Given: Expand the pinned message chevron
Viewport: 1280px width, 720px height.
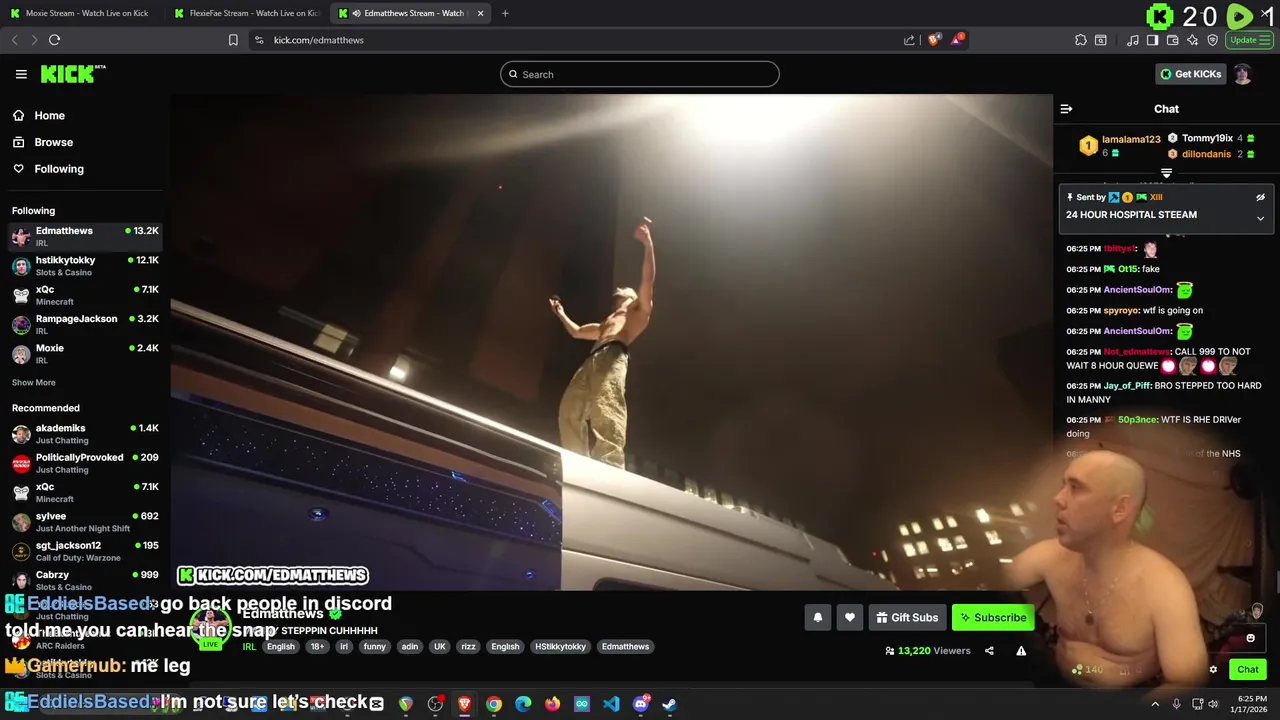Looking at the screenshot, I should (1260, 218).
